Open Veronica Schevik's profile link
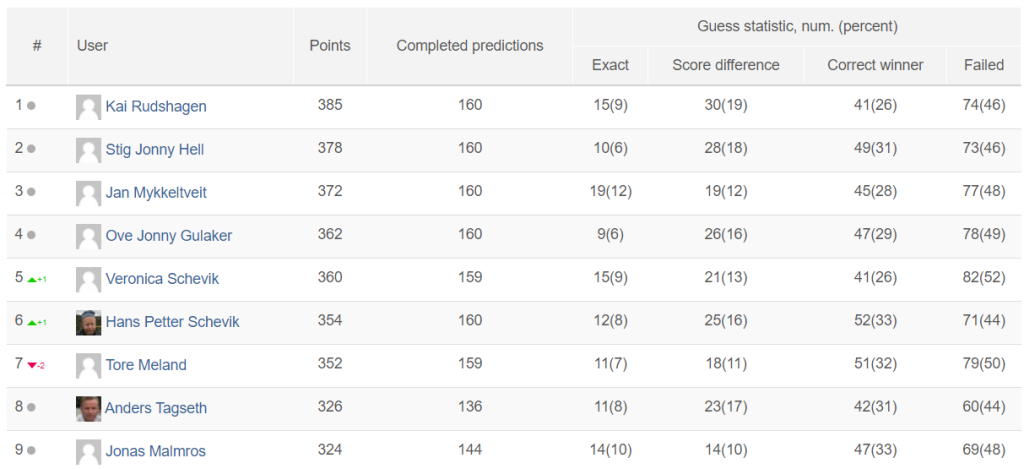1024x469 pixels. coord(162,279)
